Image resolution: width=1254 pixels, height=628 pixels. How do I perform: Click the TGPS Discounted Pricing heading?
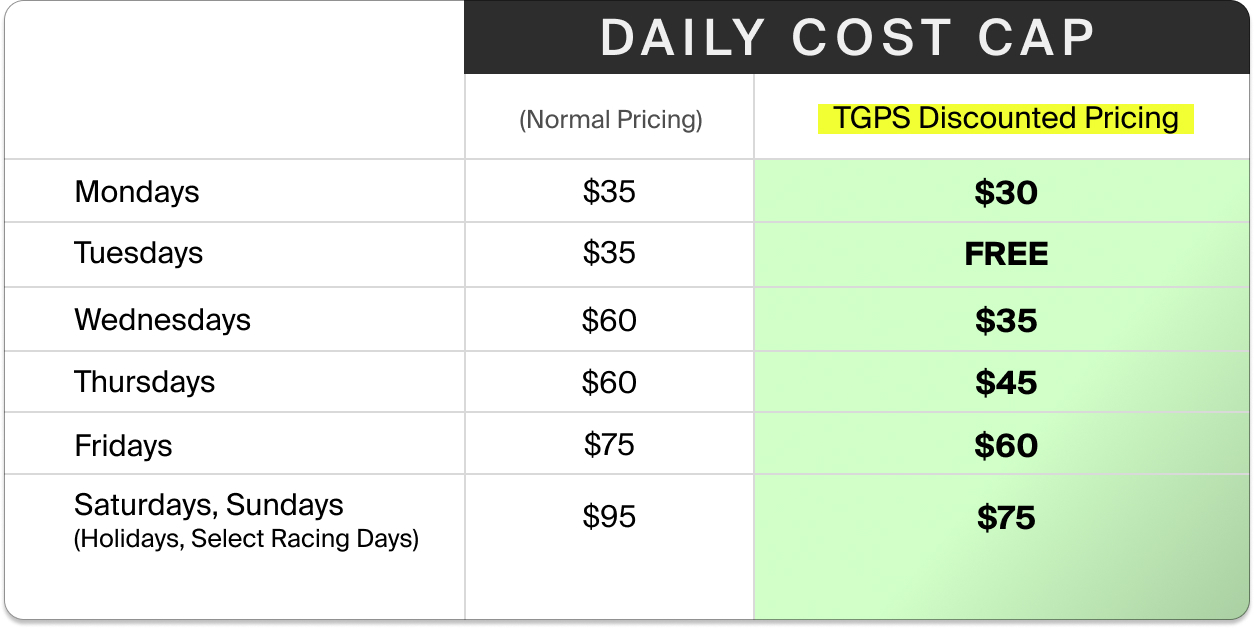[1005, 118]
